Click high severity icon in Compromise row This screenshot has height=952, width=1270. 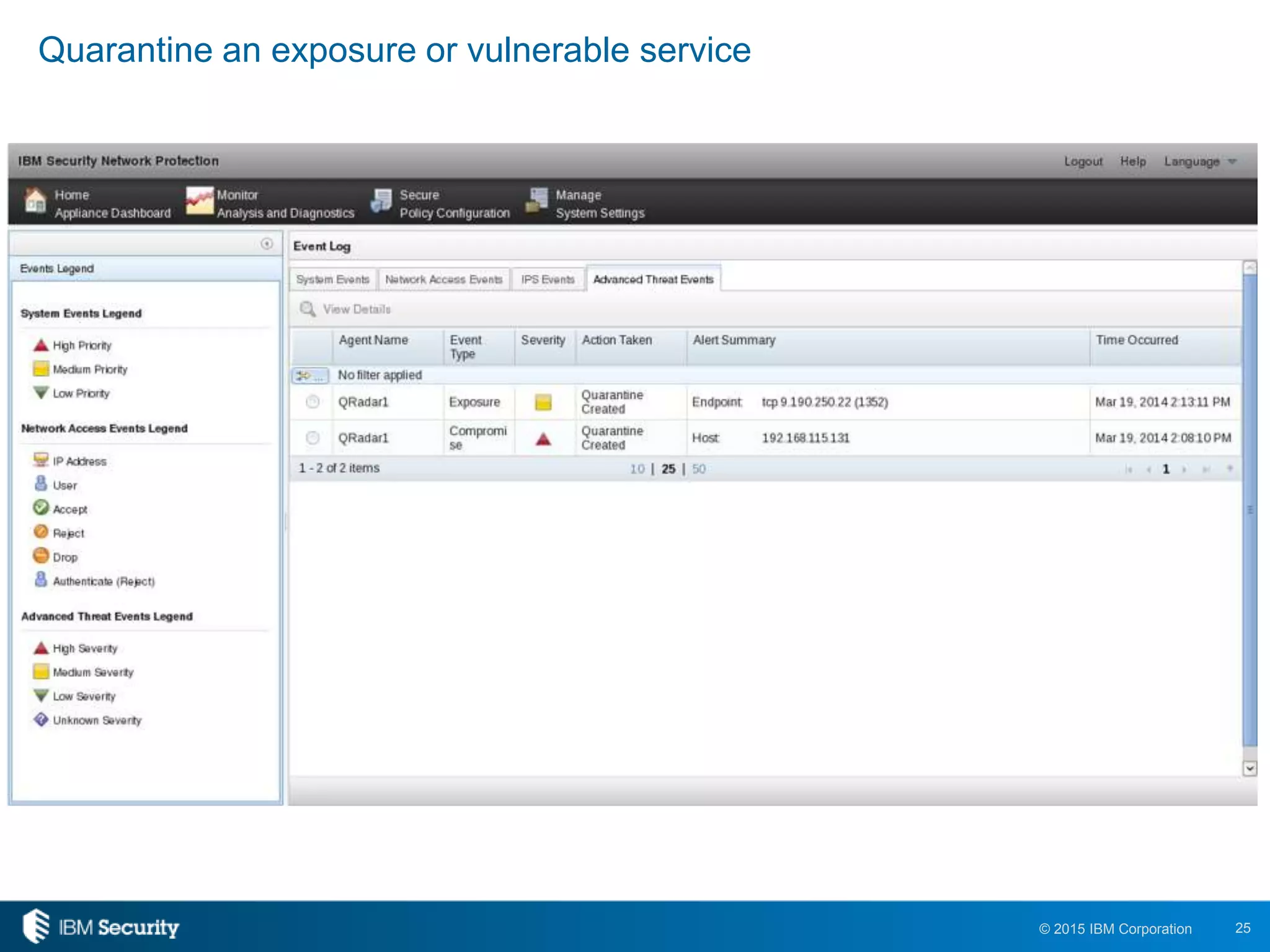(x=543, y=439)
